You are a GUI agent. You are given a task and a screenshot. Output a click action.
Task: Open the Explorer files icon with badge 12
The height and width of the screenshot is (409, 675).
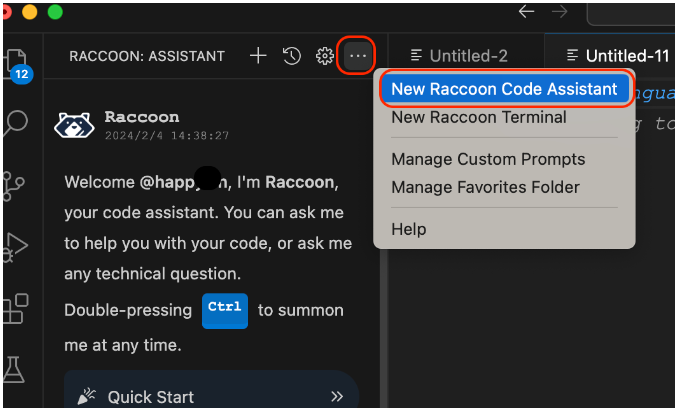click(x=16, y=65)
